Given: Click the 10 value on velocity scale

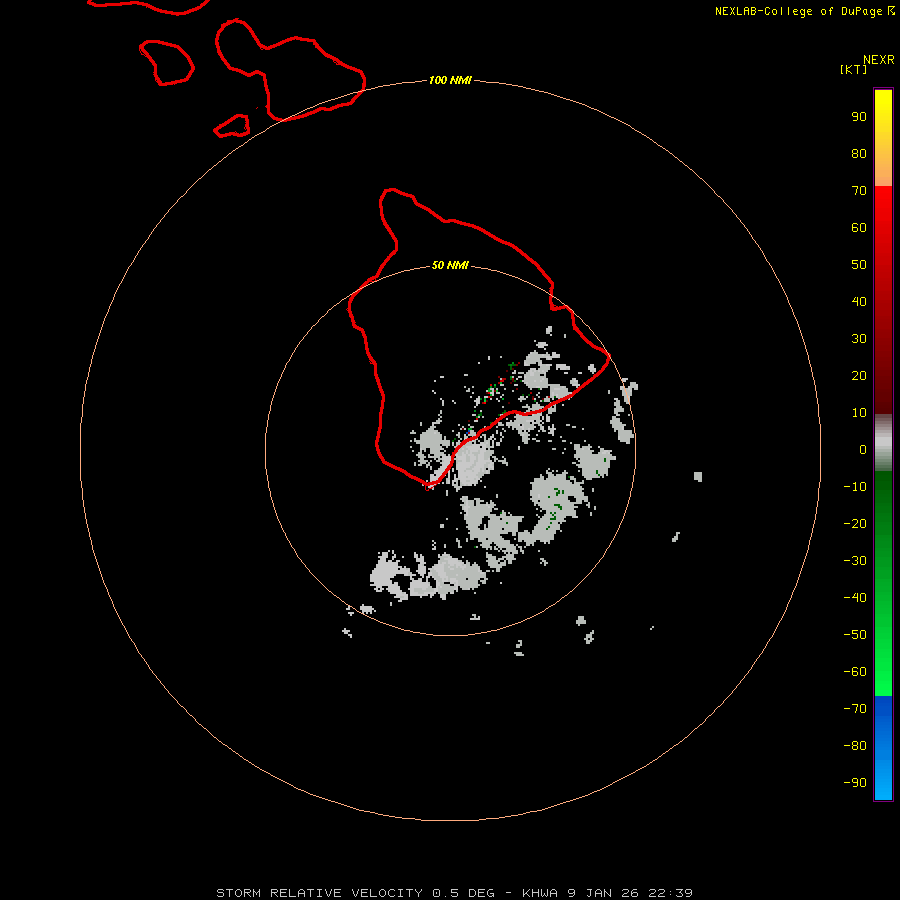Looking at the screenshot, I should (x=859, y=413).
